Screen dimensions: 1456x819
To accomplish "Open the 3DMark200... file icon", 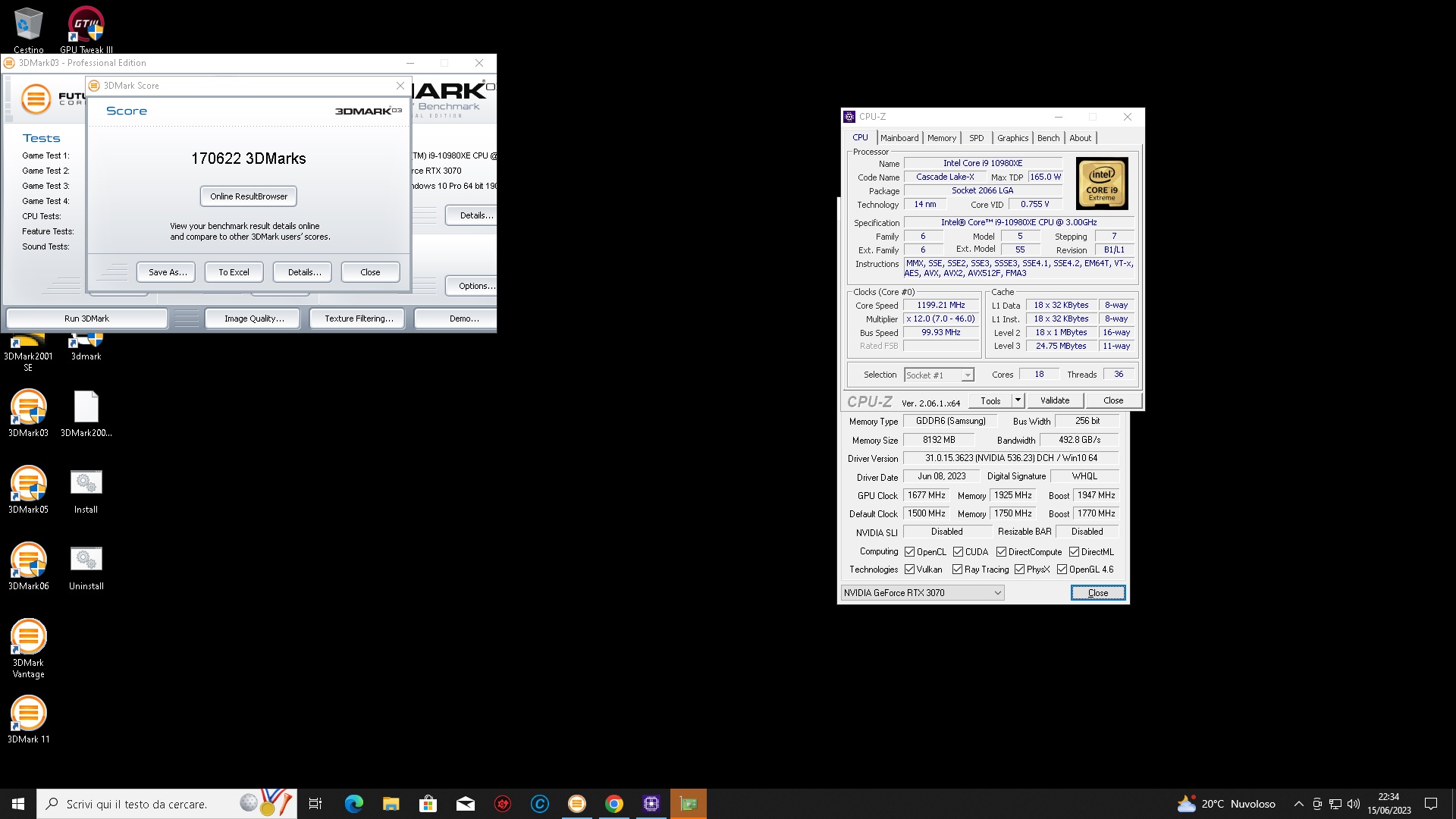I will (86, 413).
